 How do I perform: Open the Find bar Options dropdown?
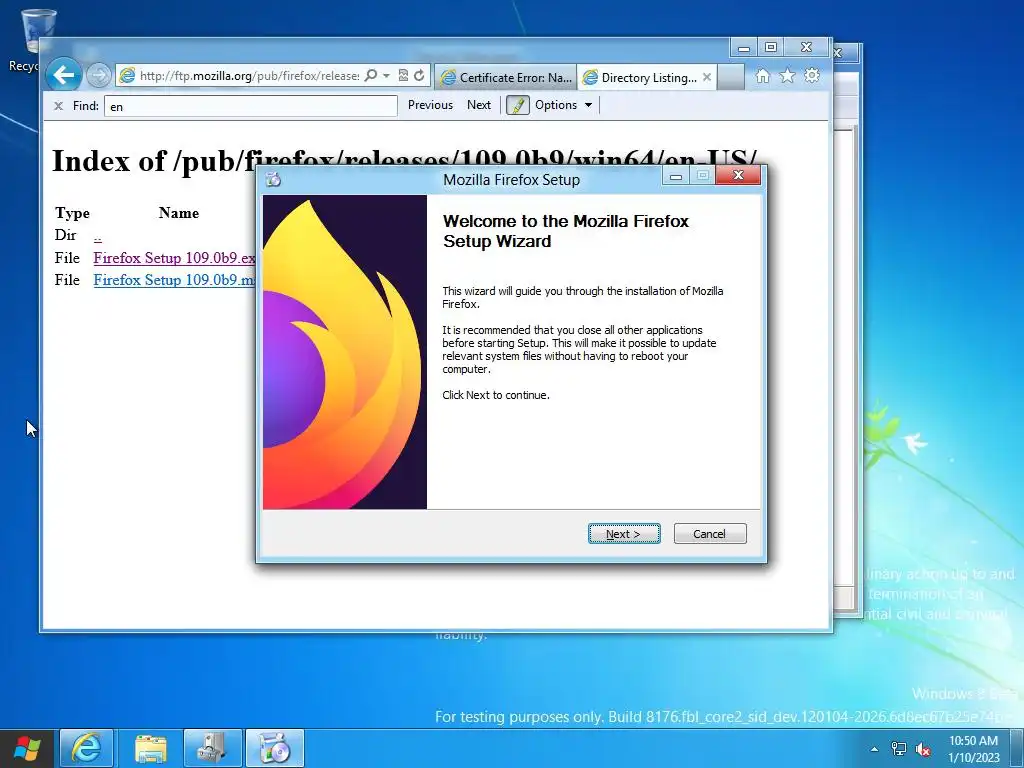(563, 105)
